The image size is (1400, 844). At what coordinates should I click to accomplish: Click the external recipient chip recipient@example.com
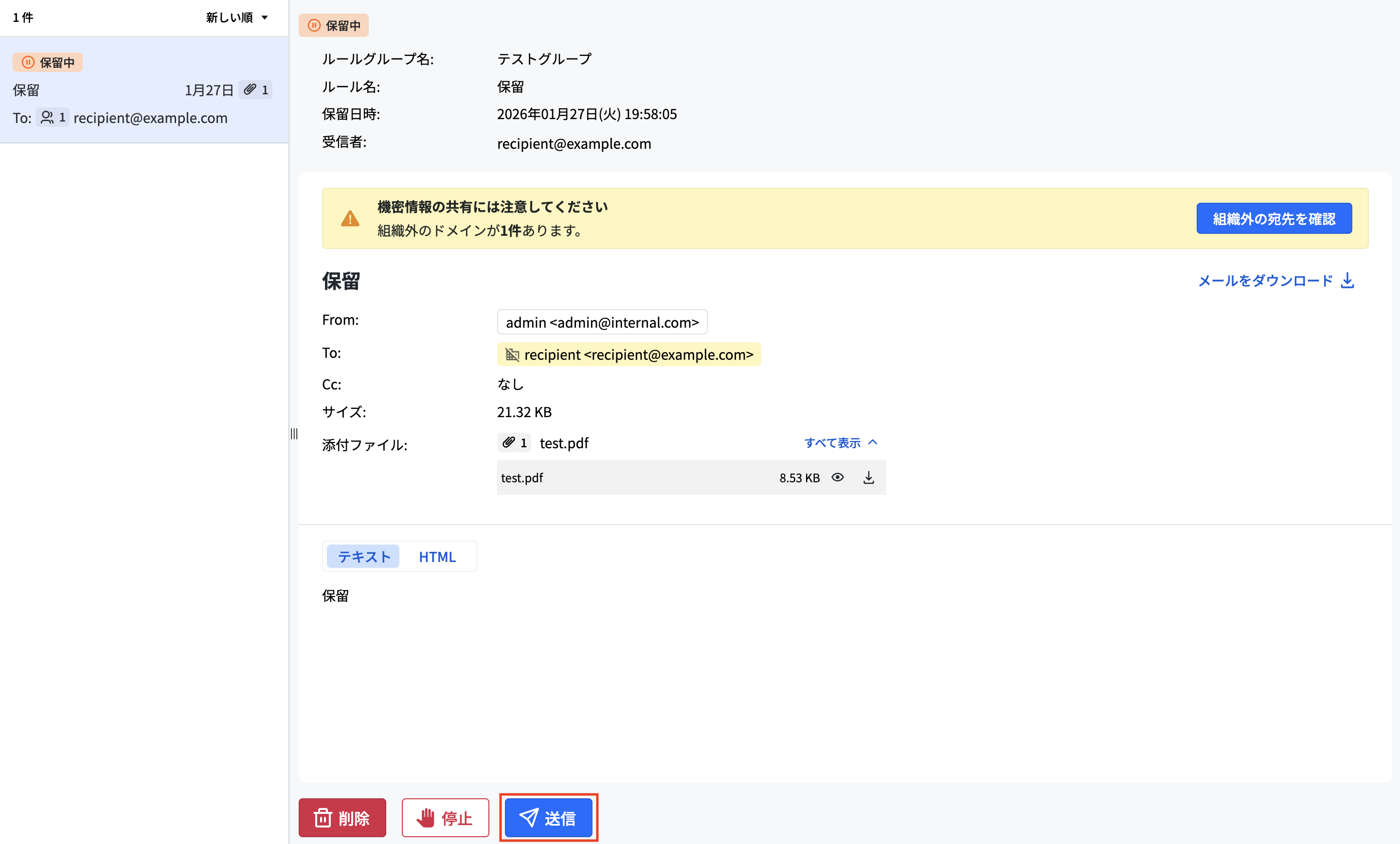point(629,354)
